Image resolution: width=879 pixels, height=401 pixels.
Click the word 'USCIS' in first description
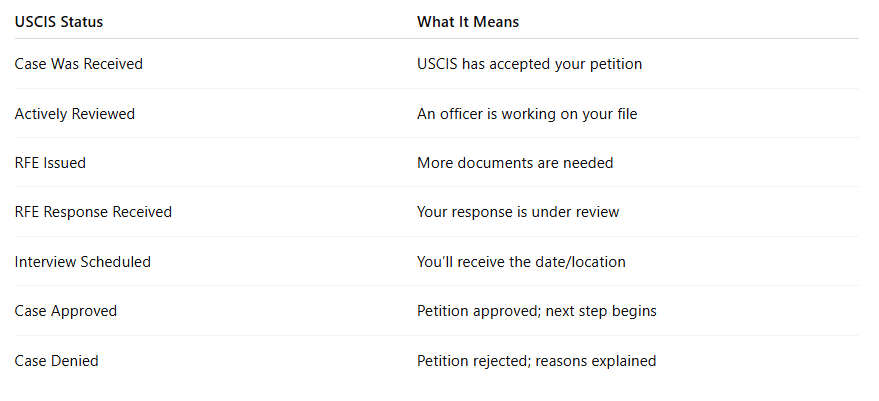tap(437, 64)
